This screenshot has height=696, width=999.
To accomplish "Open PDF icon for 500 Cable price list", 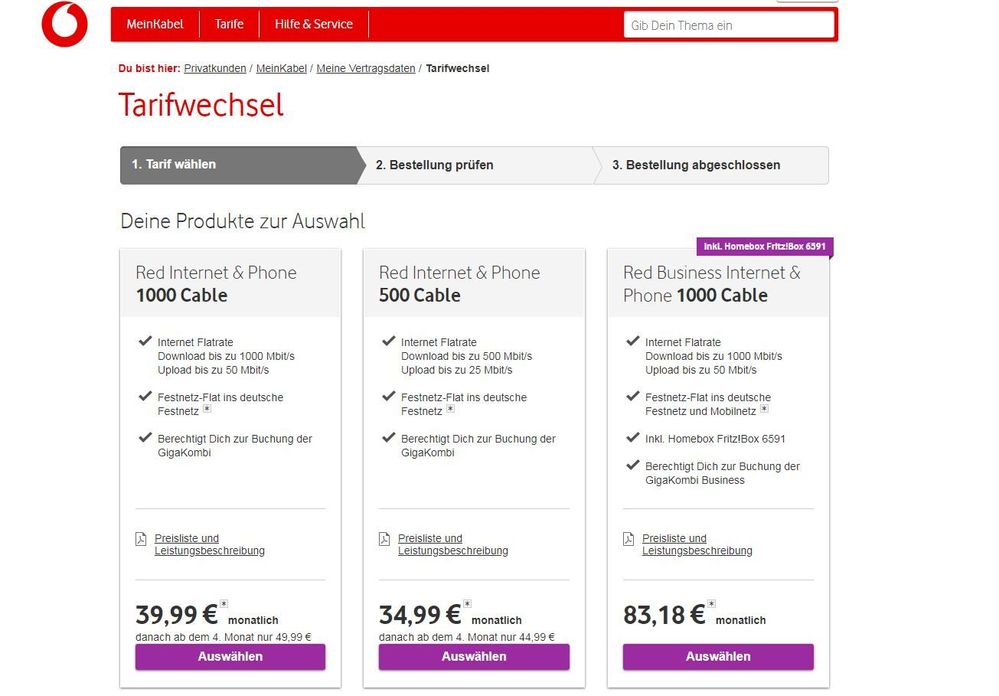I will 384,539.
